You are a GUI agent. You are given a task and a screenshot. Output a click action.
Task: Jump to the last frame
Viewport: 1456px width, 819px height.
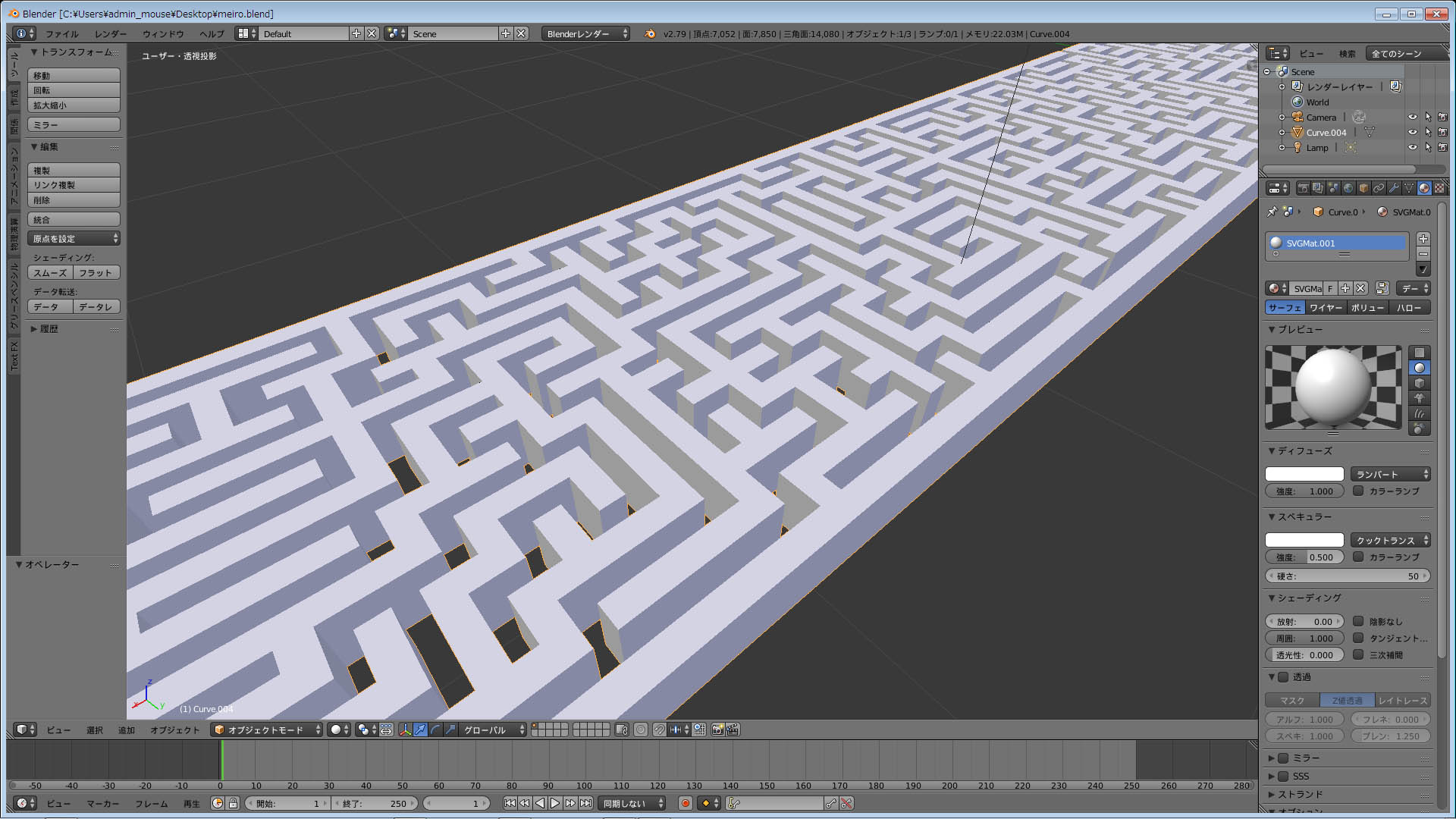coord(585,803)
